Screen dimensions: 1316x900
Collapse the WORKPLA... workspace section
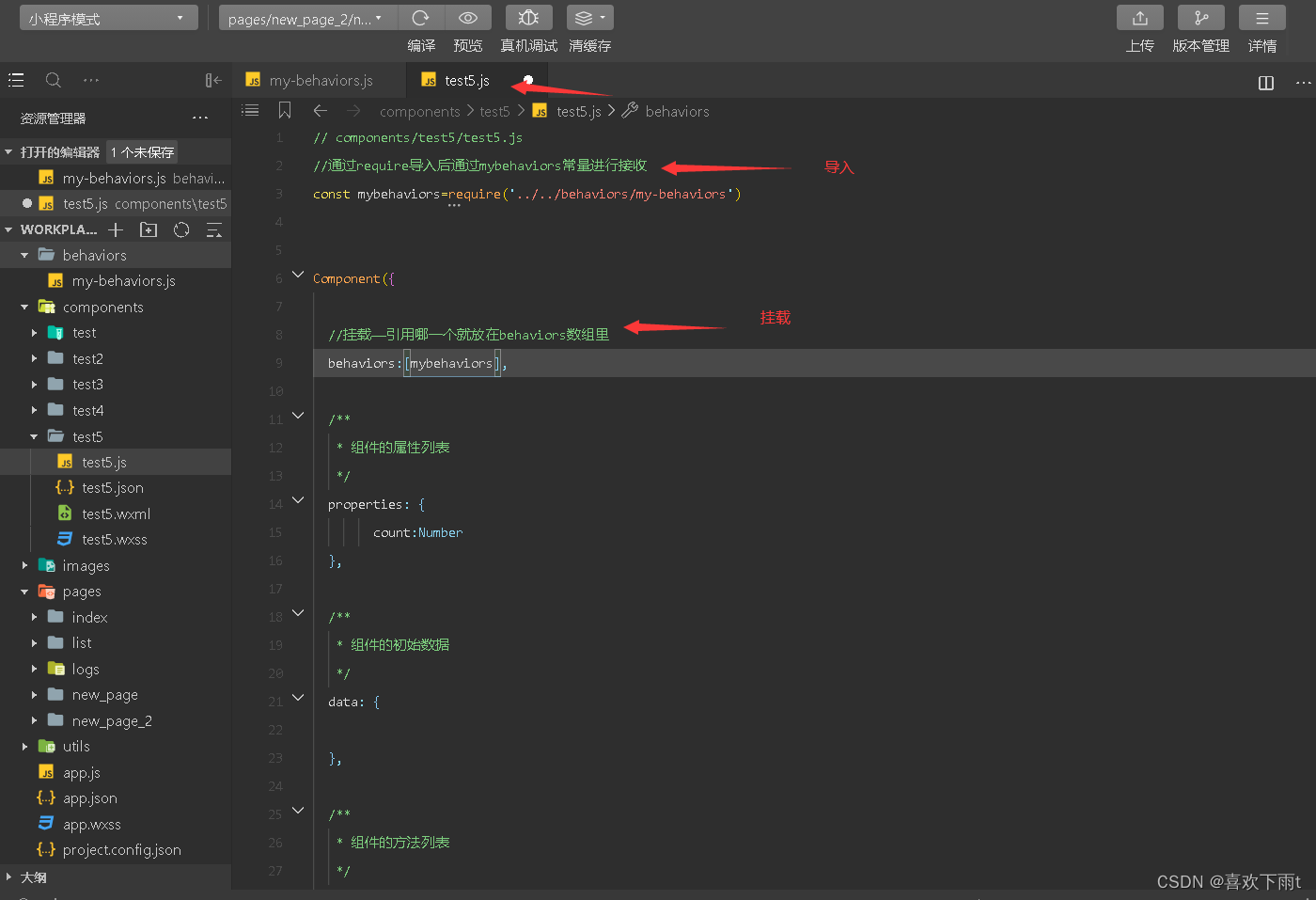click(8, 229)
